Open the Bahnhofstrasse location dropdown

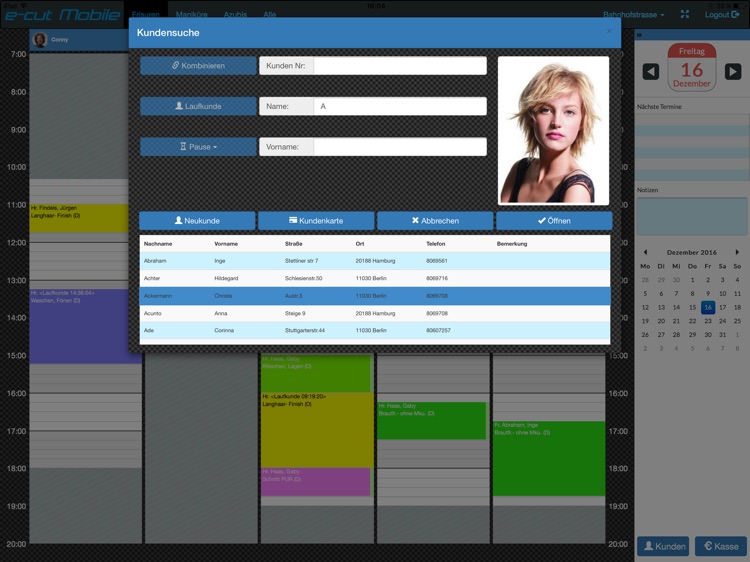pos(633,15)
